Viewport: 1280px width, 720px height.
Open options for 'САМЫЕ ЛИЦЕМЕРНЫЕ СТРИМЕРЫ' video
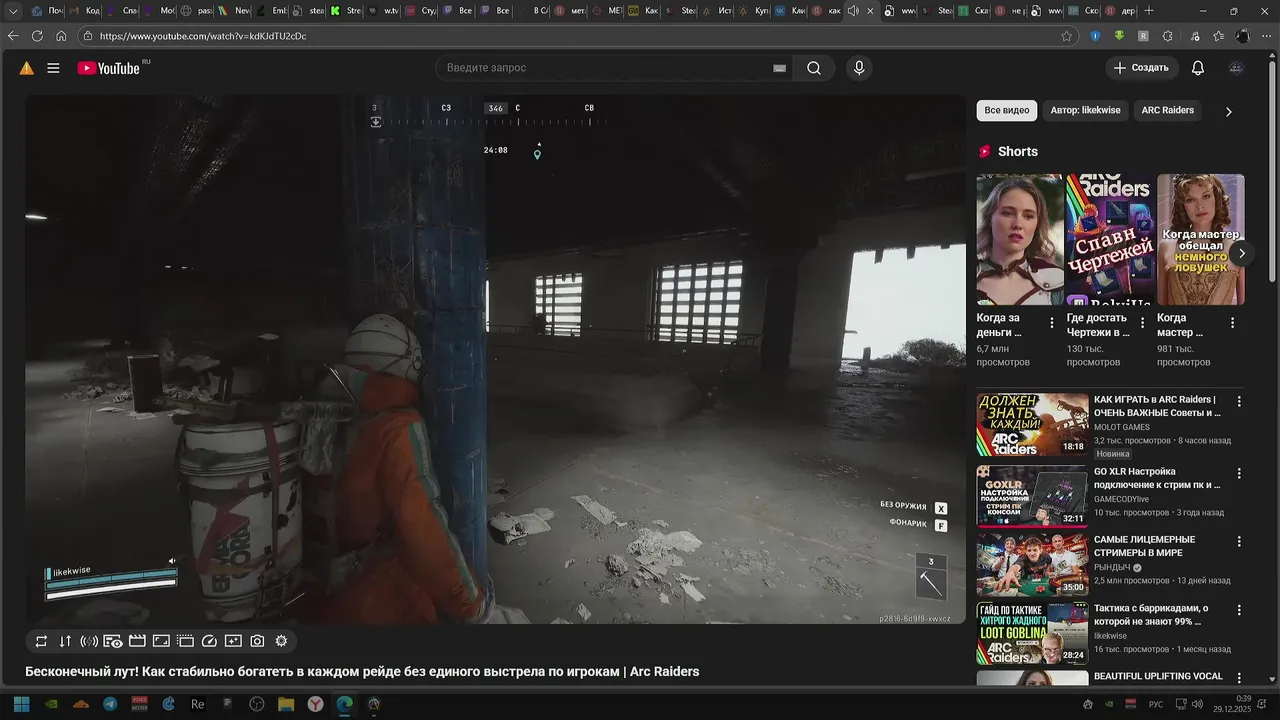point(1239,541)
